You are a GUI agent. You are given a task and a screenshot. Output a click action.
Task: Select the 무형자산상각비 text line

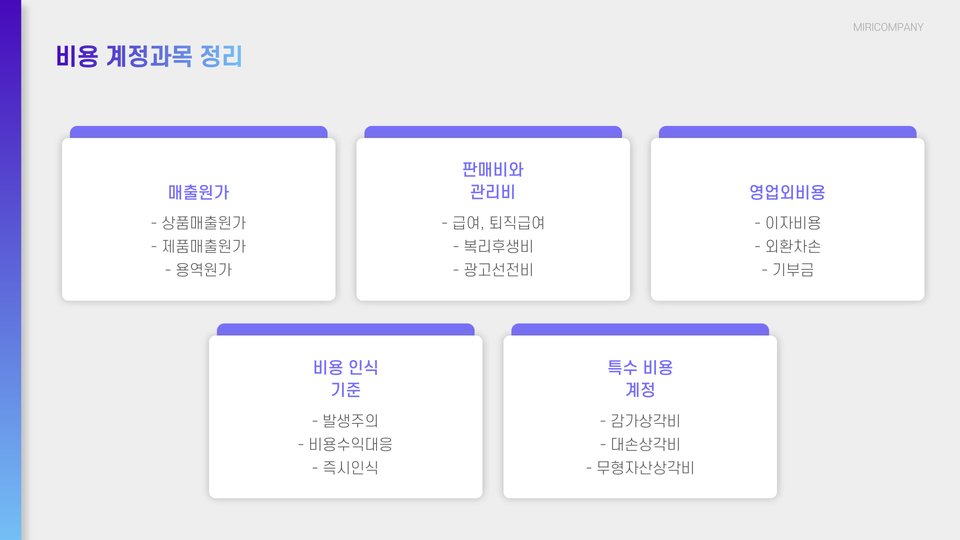point(640,468)
